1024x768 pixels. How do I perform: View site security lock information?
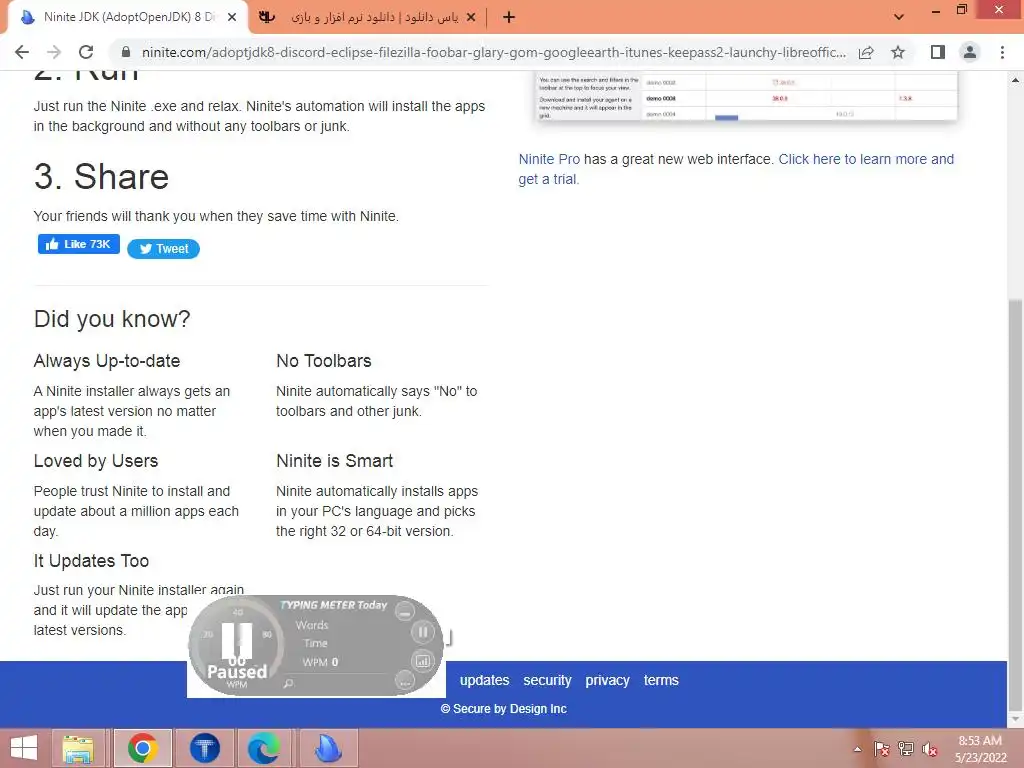point(127,52)
